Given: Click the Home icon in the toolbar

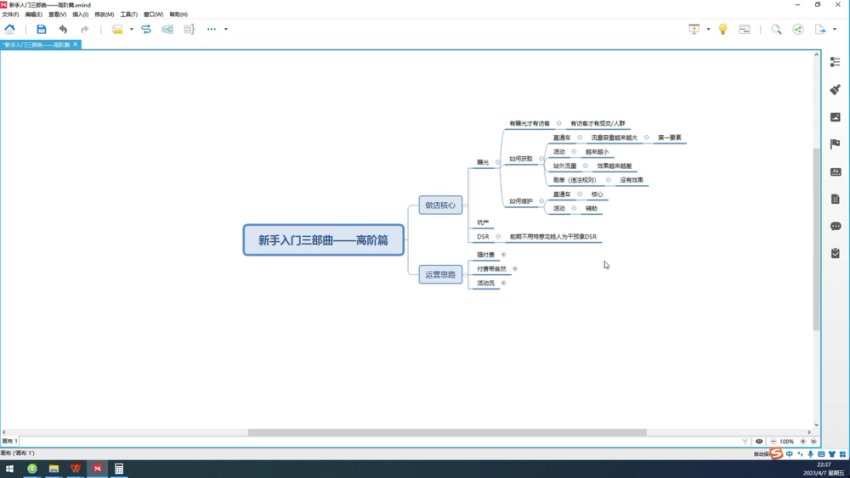Looking at the screenshot, I should [10, 30].
